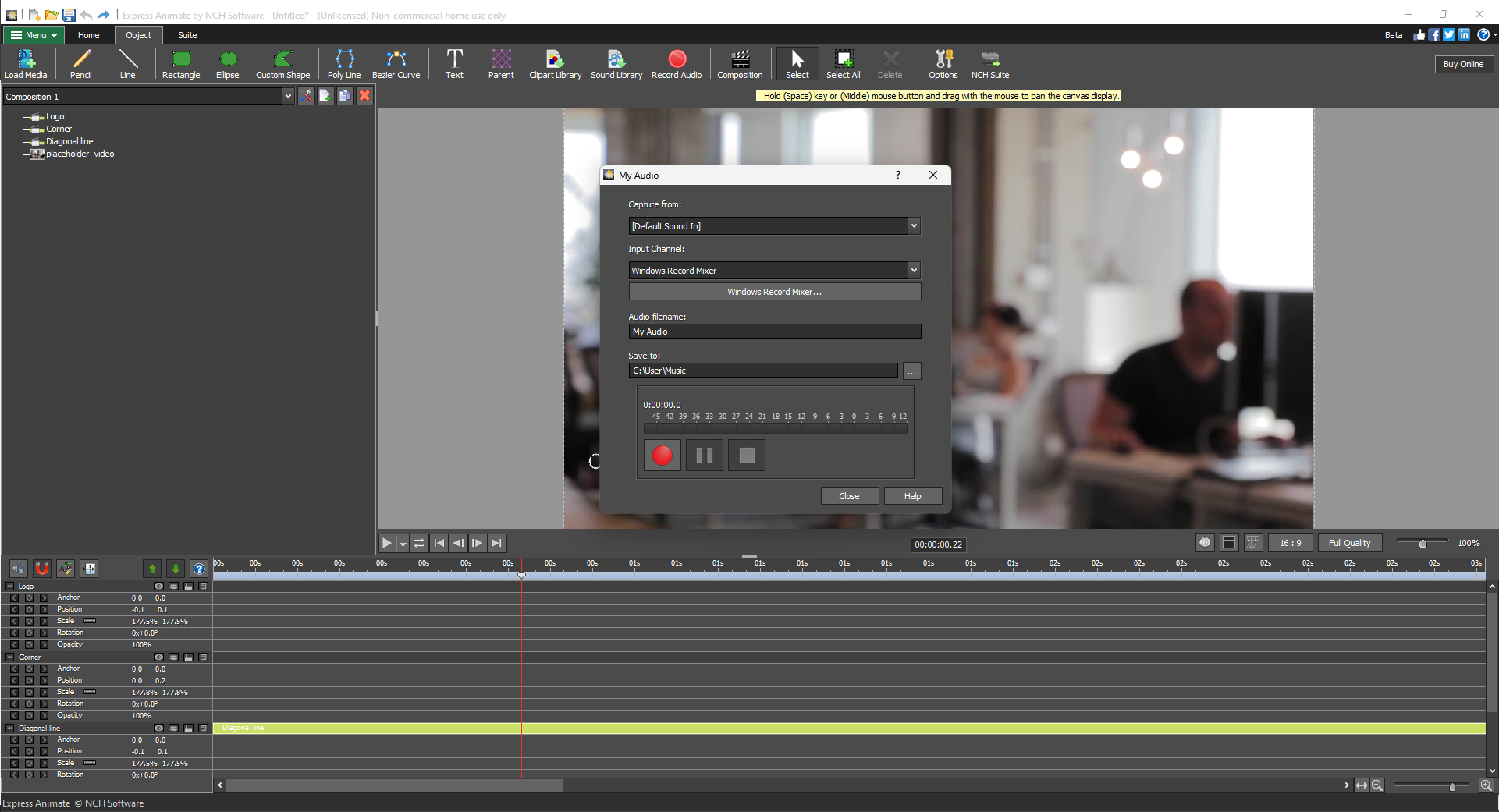Open the Sound Library

616,64
